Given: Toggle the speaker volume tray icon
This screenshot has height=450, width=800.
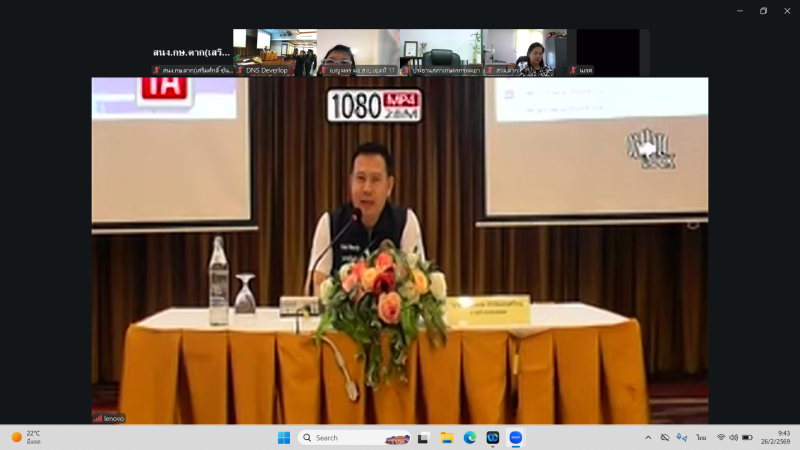Looking at the screenshot, I should [x=733, y=437].
